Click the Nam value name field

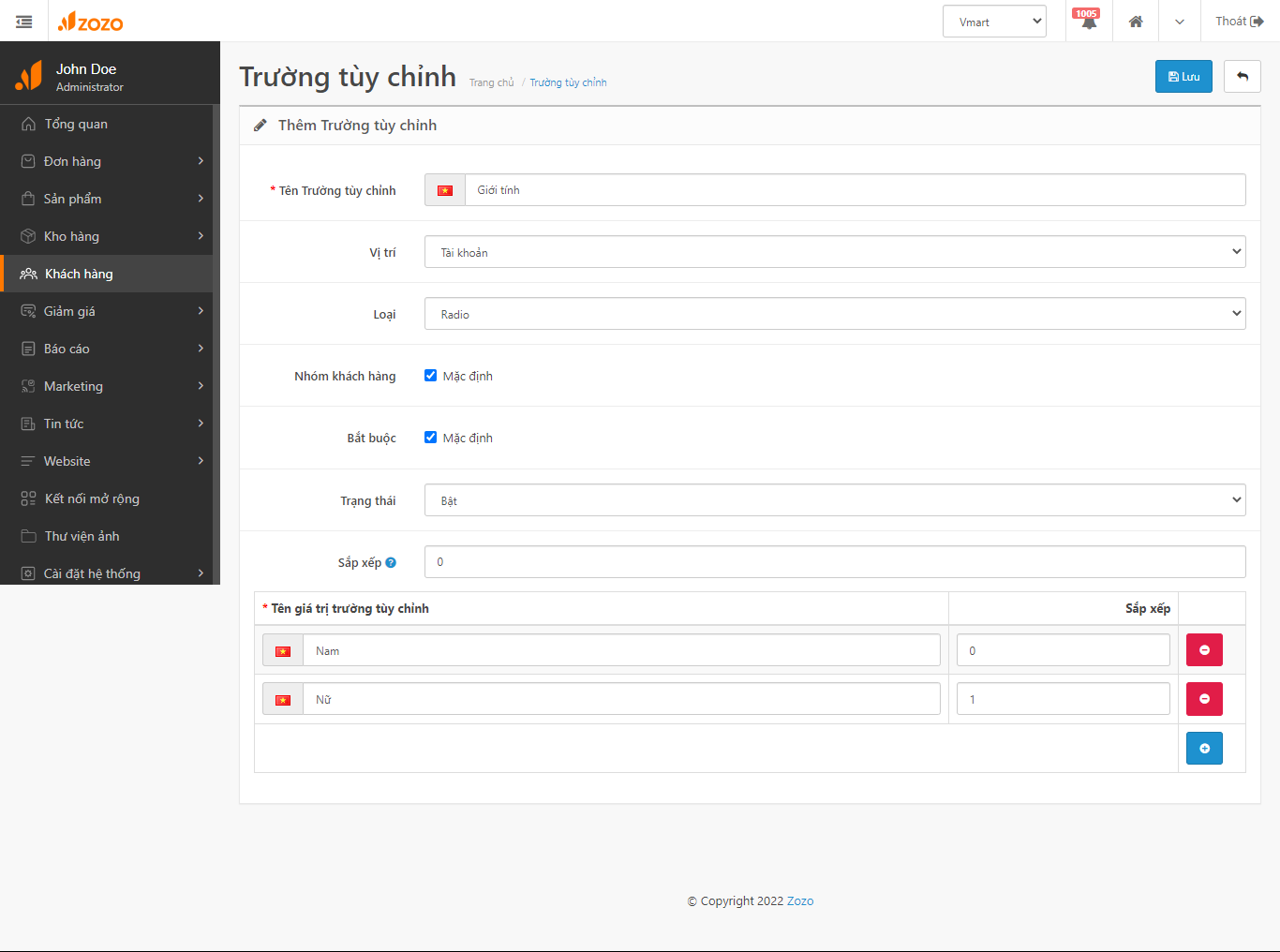[x=621, y=650]
